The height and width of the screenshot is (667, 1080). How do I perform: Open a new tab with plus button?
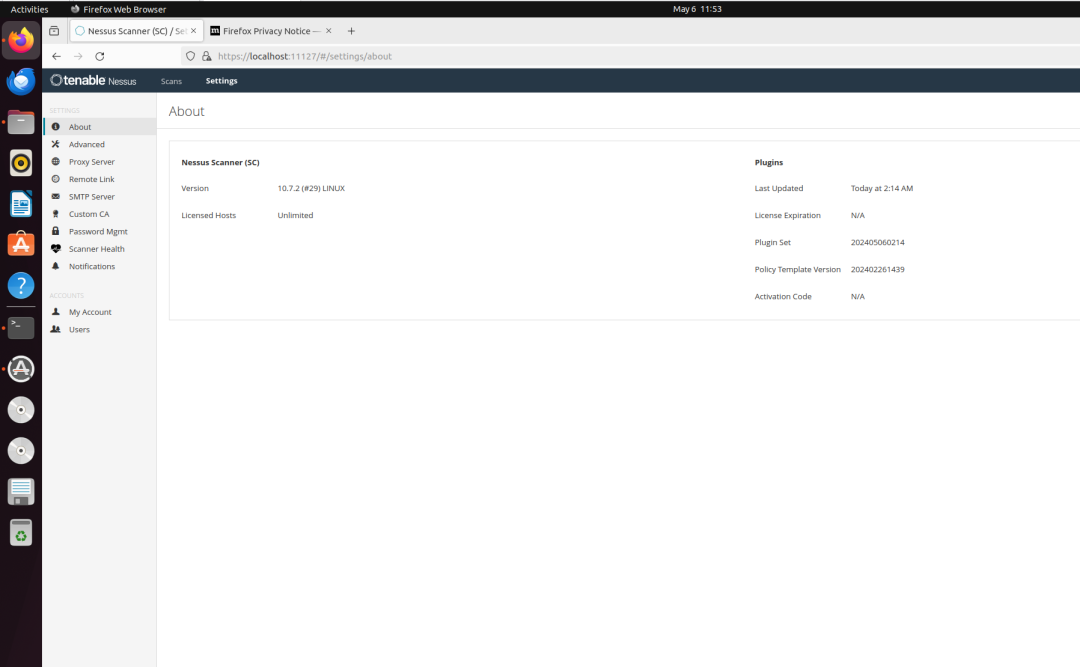(x=351, y=31)
